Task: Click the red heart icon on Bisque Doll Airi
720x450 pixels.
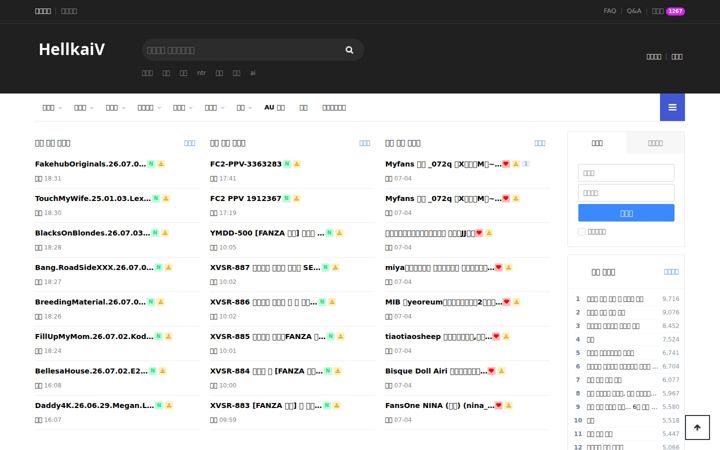Action: 491,371
